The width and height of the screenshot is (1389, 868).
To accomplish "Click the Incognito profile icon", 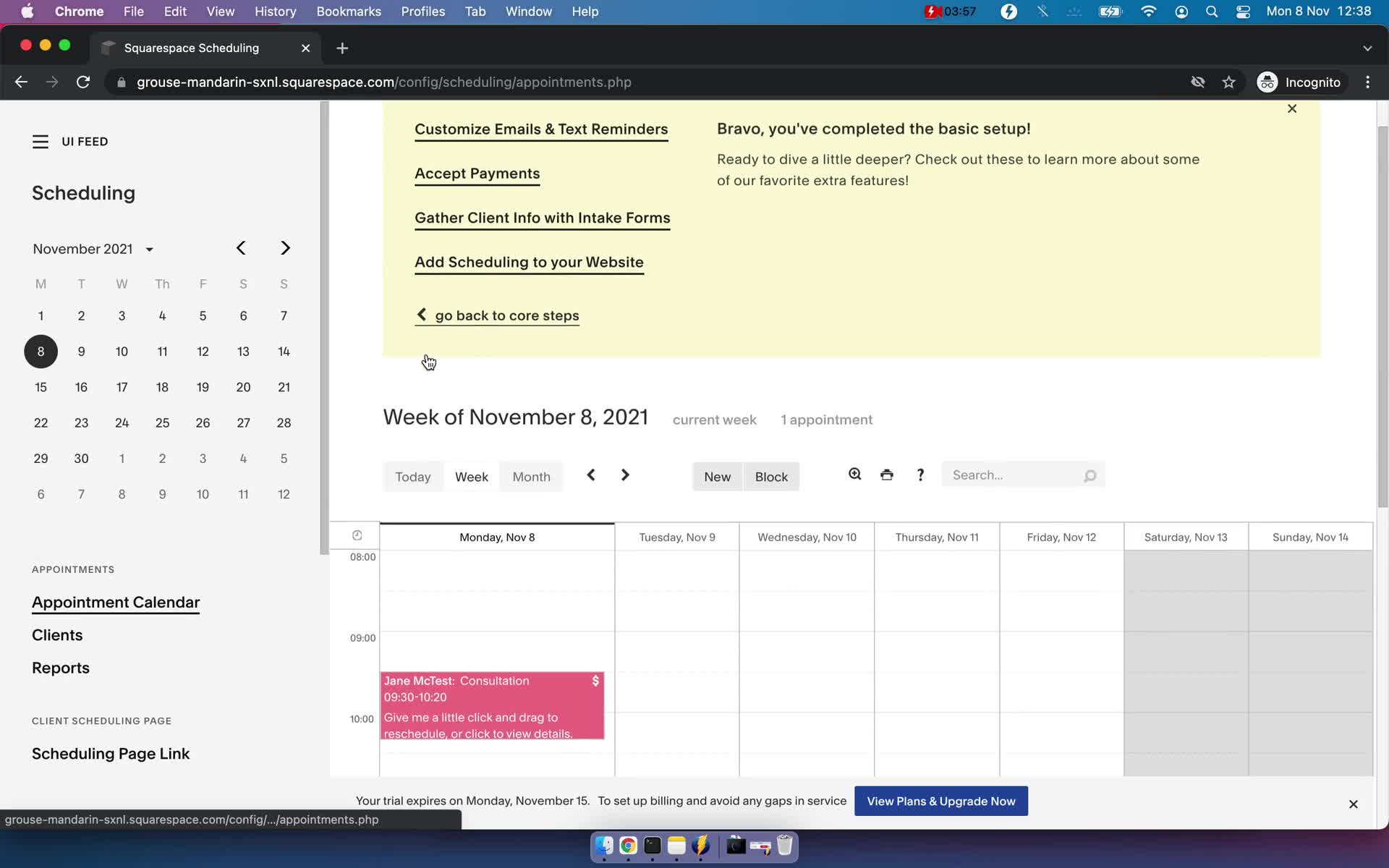I will [1267, 82].
